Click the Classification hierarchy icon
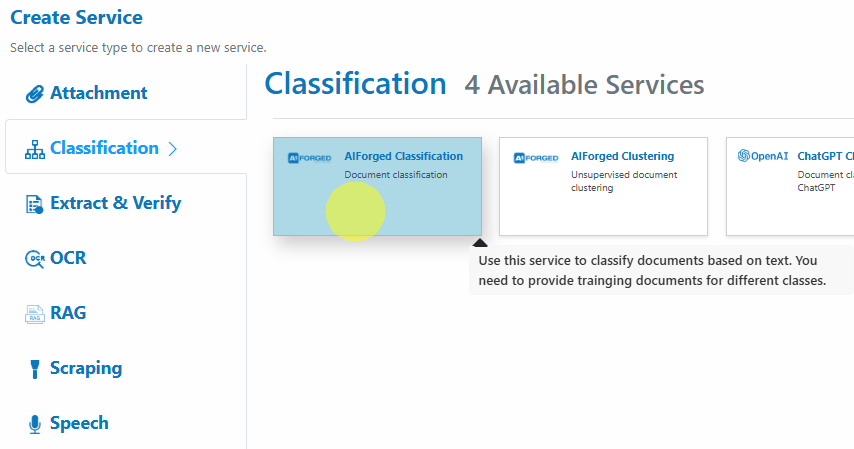The height and width of the screenshot is (449, 854). pyautogui.click(x=34, y=149)
